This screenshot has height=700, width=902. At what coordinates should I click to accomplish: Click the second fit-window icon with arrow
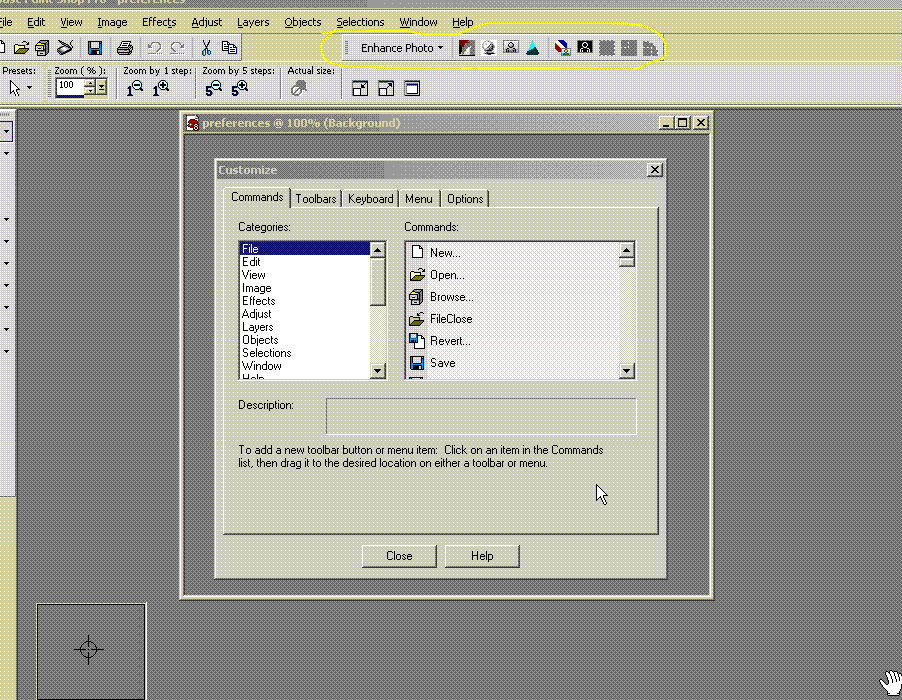tap(386, 88)
